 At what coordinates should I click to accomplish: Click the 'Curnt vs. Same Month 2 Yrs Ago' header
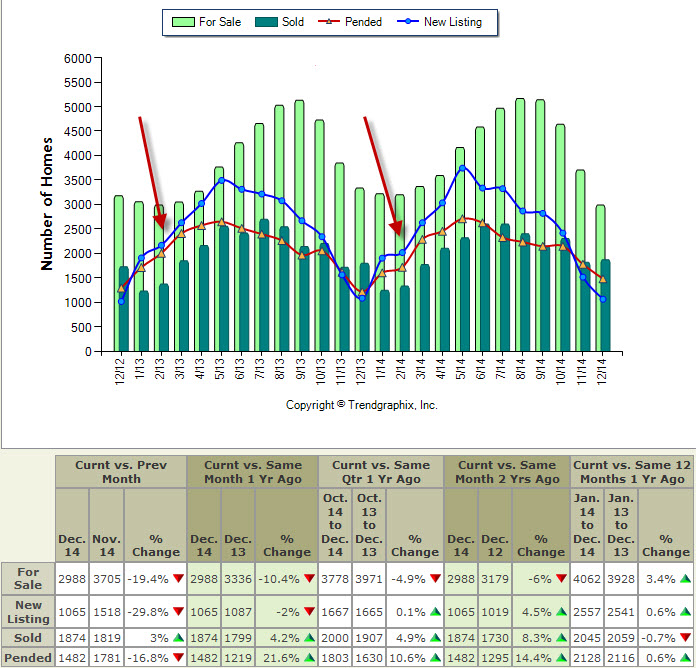point(507,472)
